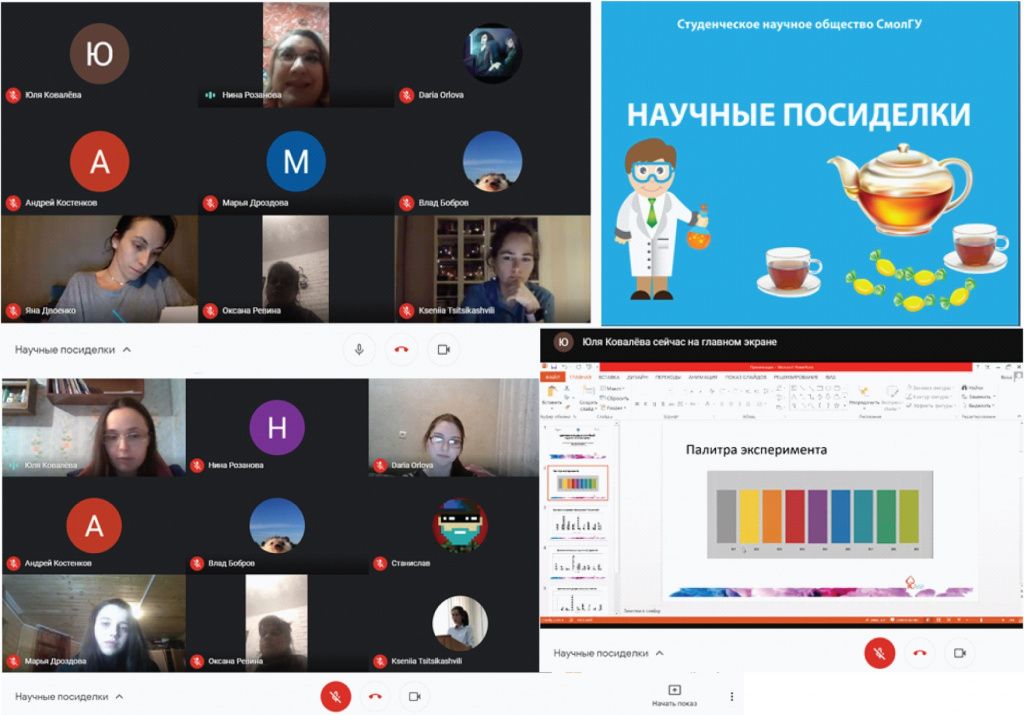Unmute the red microphone in the bottom-left Meet window

(x=336, y=697)
